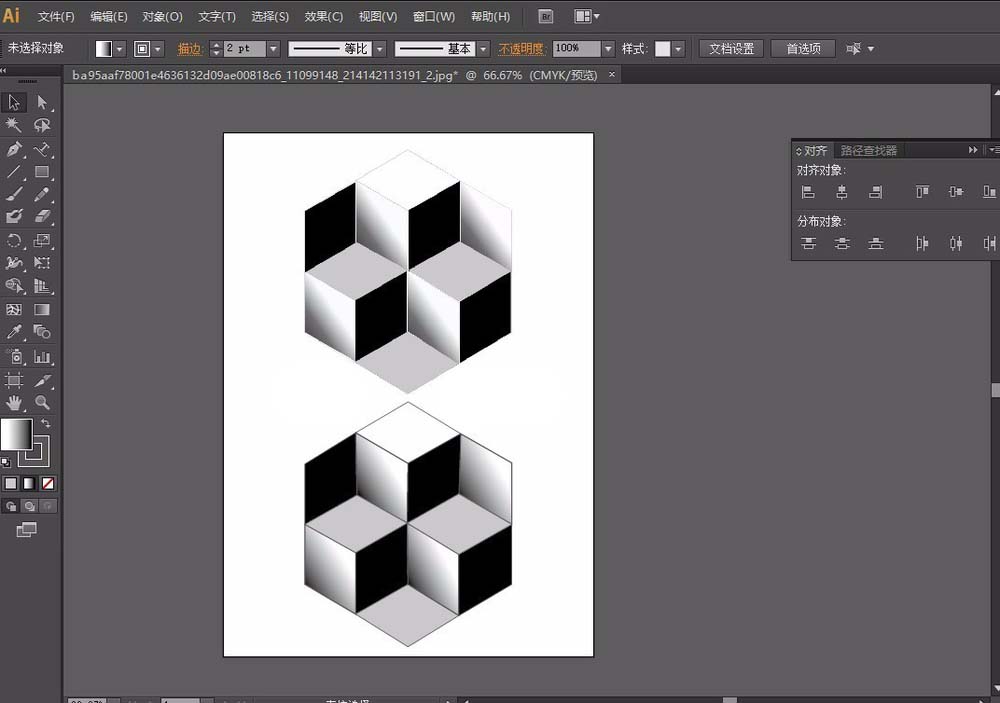1000x703 pixels.
Task: Select the Hand tool
Action: tap(13, 403)
